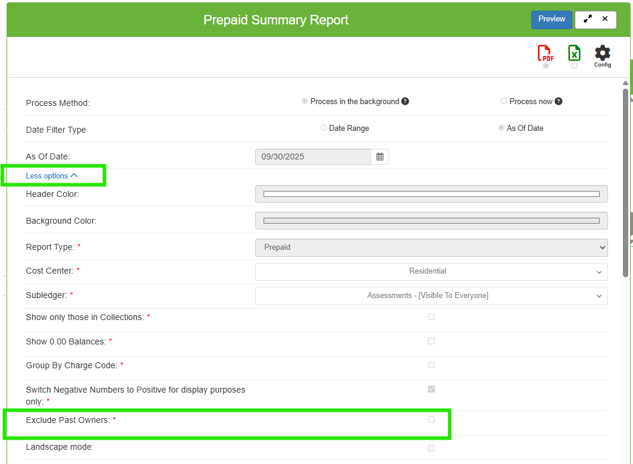The height and width of the screenshot is (464, 633).
Task: Close the Prepaid Summary Report dialog
Action: (x=605, y=19)
